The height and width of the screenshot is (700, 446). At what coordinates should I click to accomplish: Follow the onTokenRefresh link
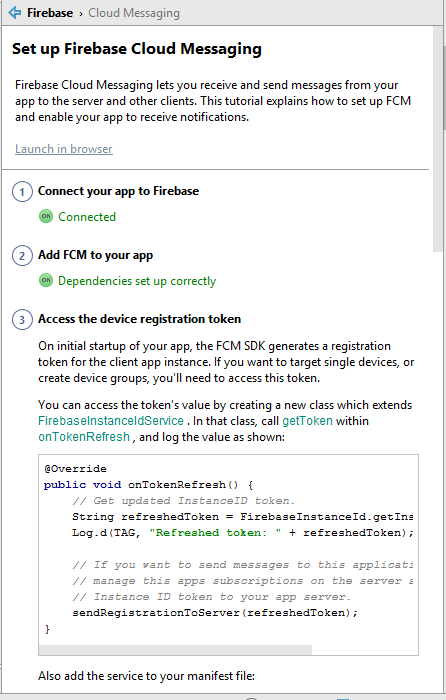coord(84,437)
